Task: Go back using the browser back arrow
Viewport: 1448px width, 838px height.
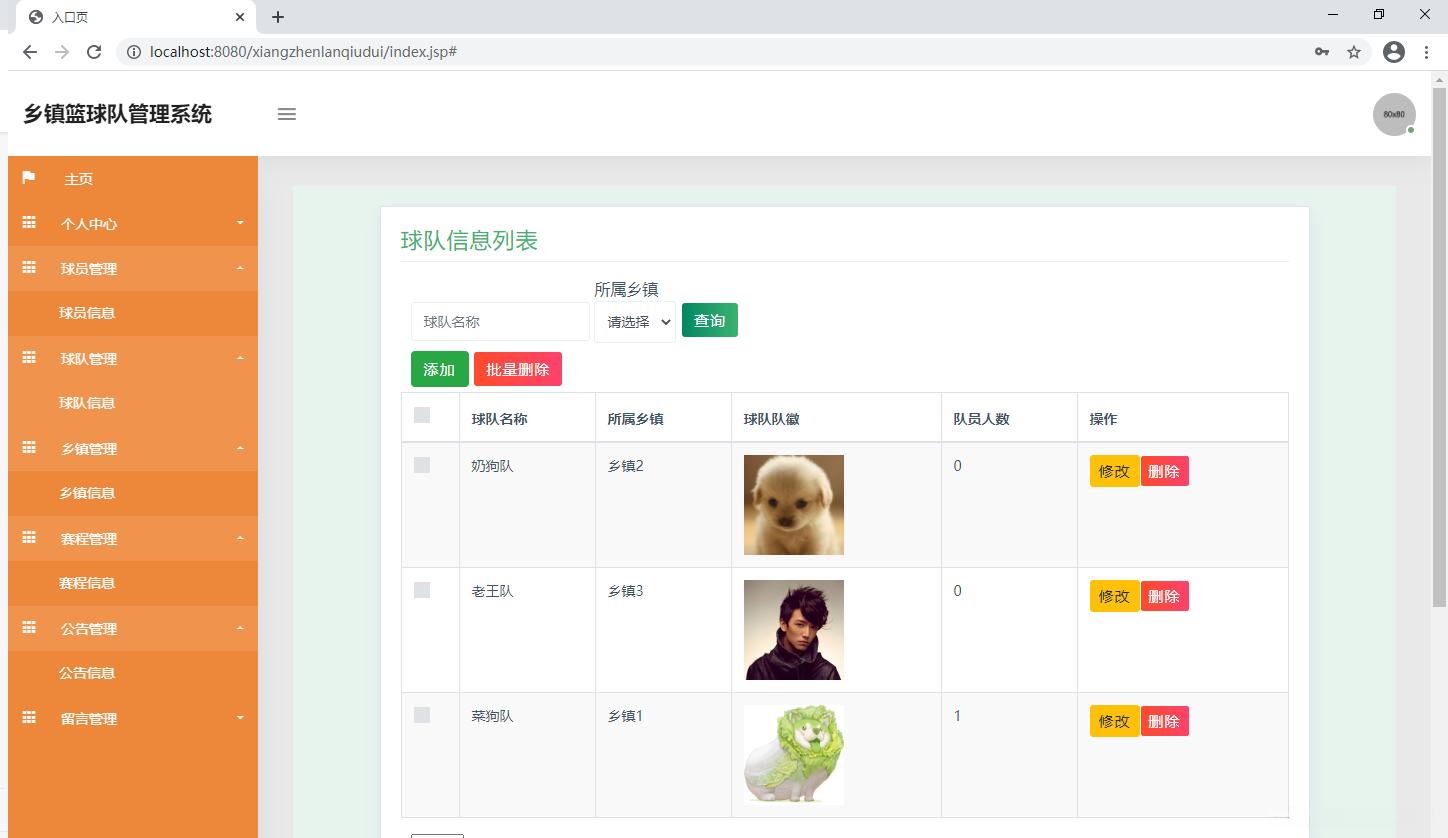Action: pyautogui.click(x=30, y=52)
